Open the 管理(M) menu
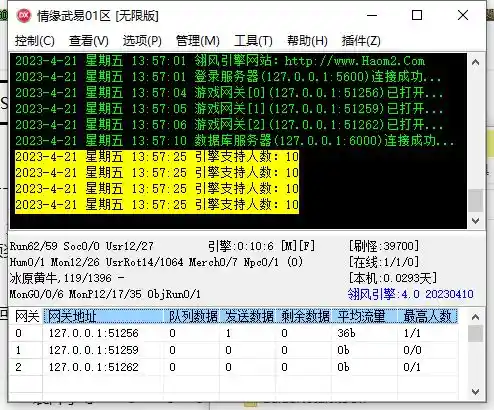The width and height of the screenshot is (494, 410). pyautogui.click(x=198, y=41)
